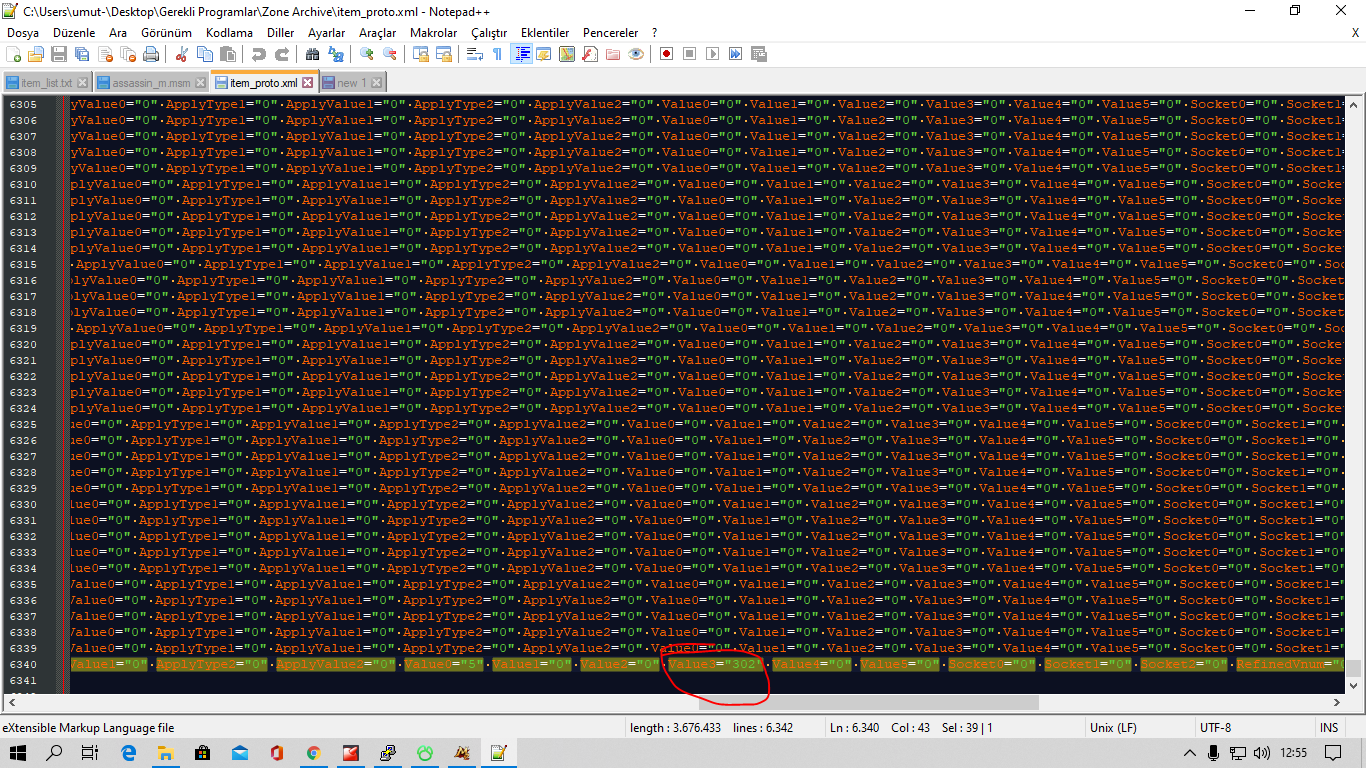Undo the last action via toolbar
Viewport: 1366px width, 768px height.
coord(259,54)
